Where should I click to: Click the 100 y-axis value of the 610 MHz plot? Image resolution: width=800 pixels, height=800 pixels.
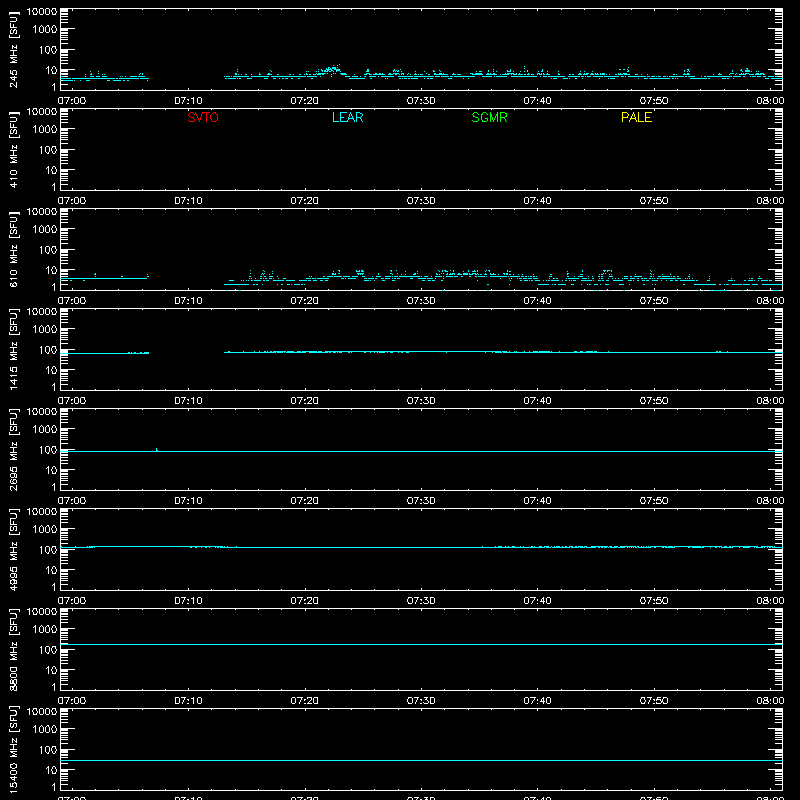point(48,249)
